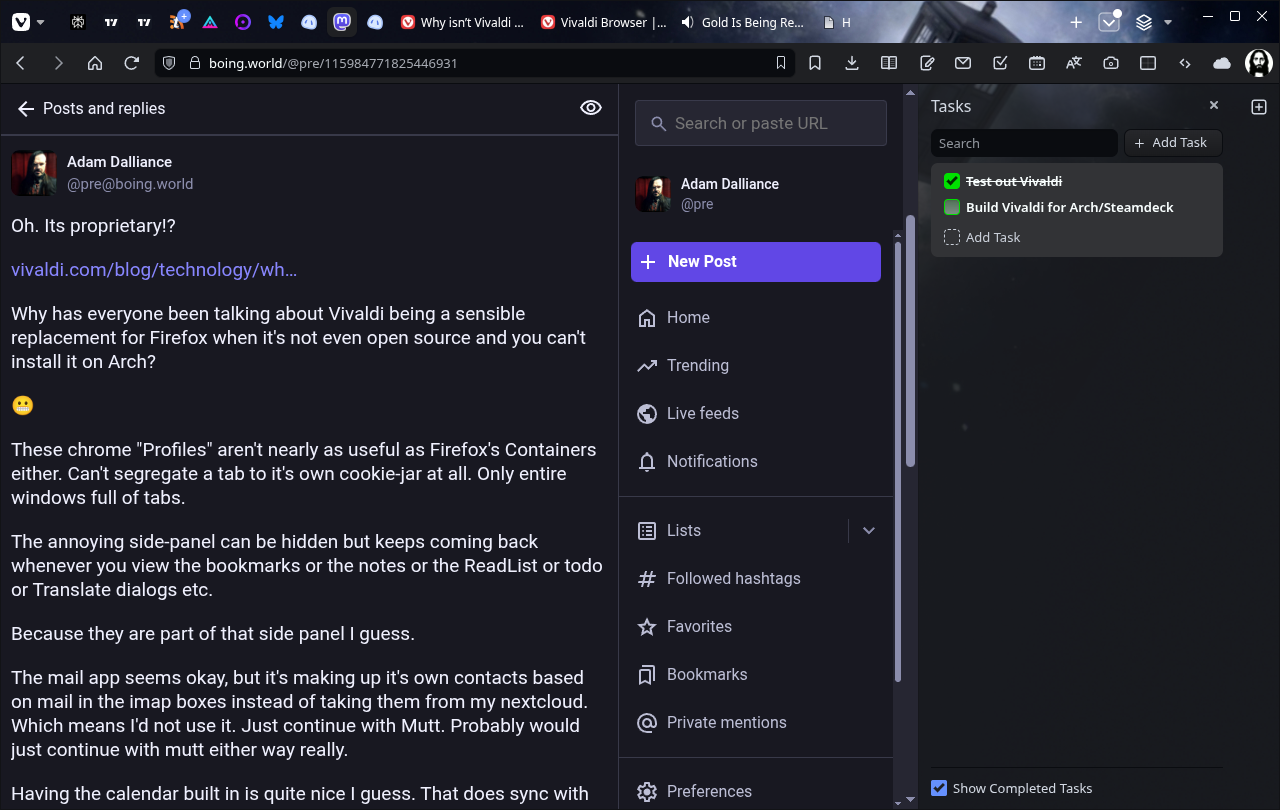Screen dimensions: 1280x810
Task: Open the Calendar panel icon
Action: click(x=1037, y=63)
